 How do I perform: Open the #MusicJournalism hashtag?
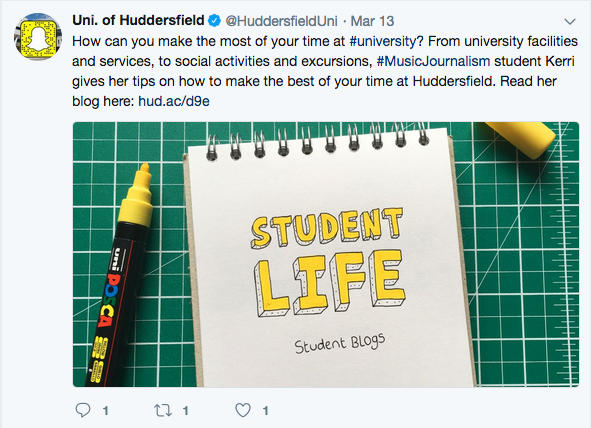tap(433, 61)
